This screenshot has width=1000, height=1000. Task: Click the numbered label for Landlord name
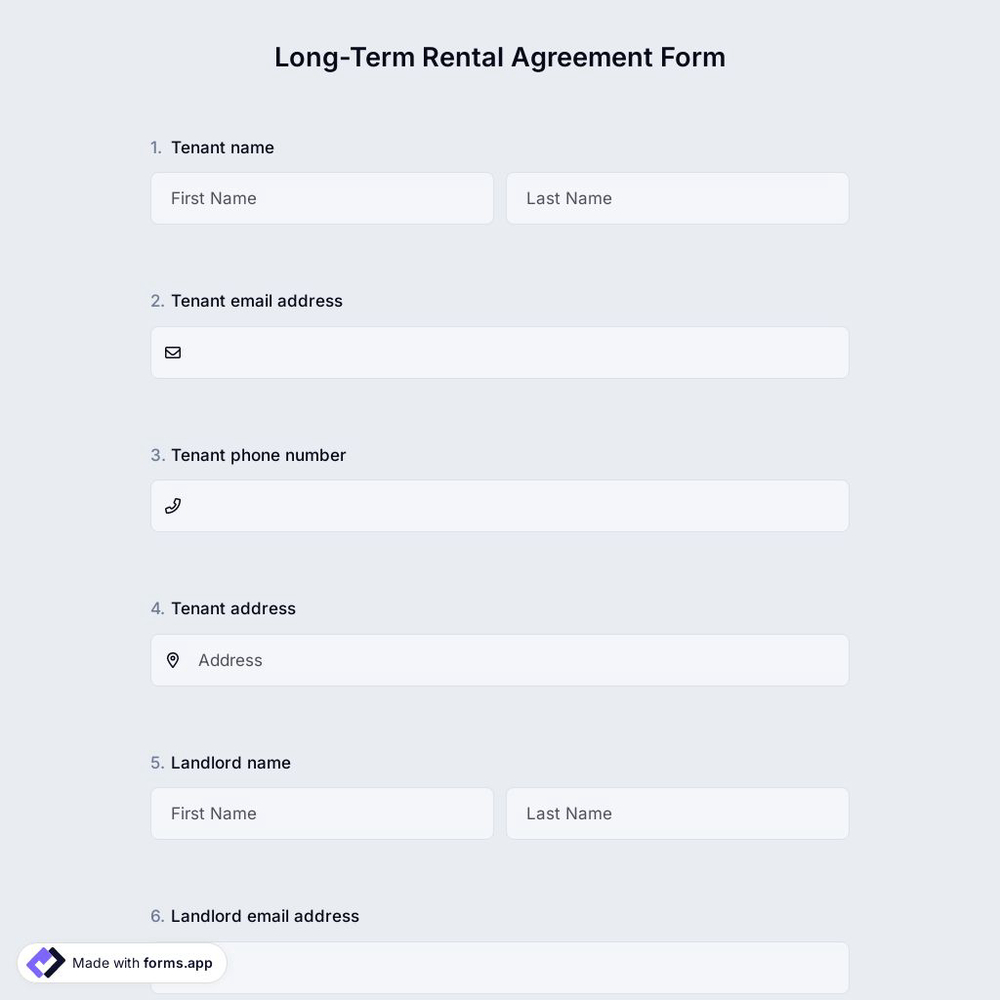click(x=157, y=762)
